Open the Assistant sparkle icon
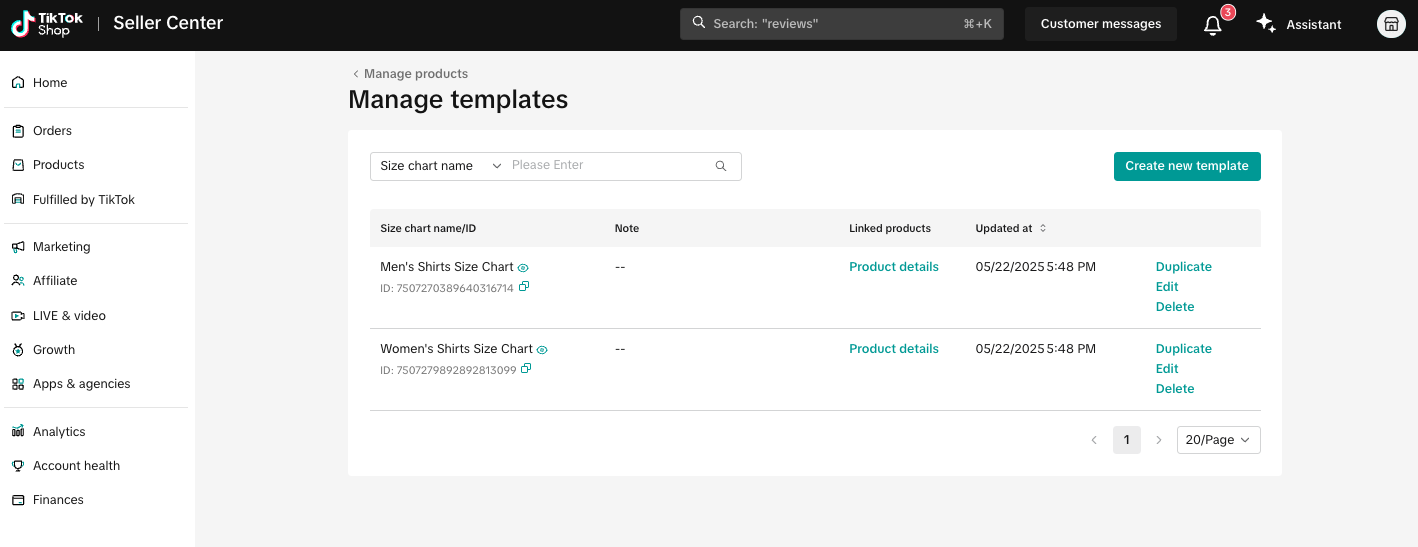Image resolution: width=1418 pixels, height=547 pixels. [x=1266, y=24]
